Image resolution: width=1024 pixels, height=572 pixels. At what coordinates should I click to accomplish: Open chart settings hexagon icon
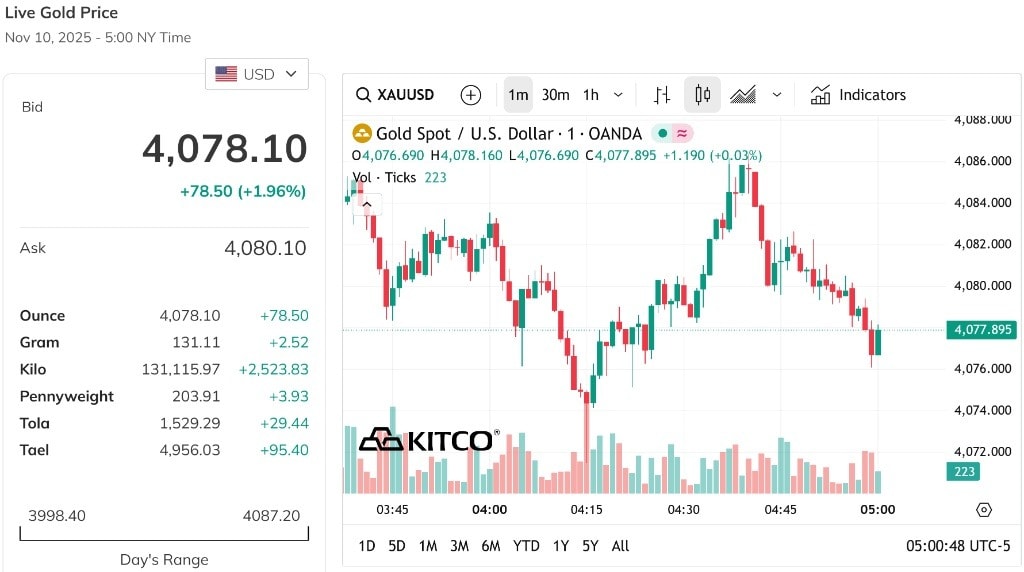click(984, 510)
